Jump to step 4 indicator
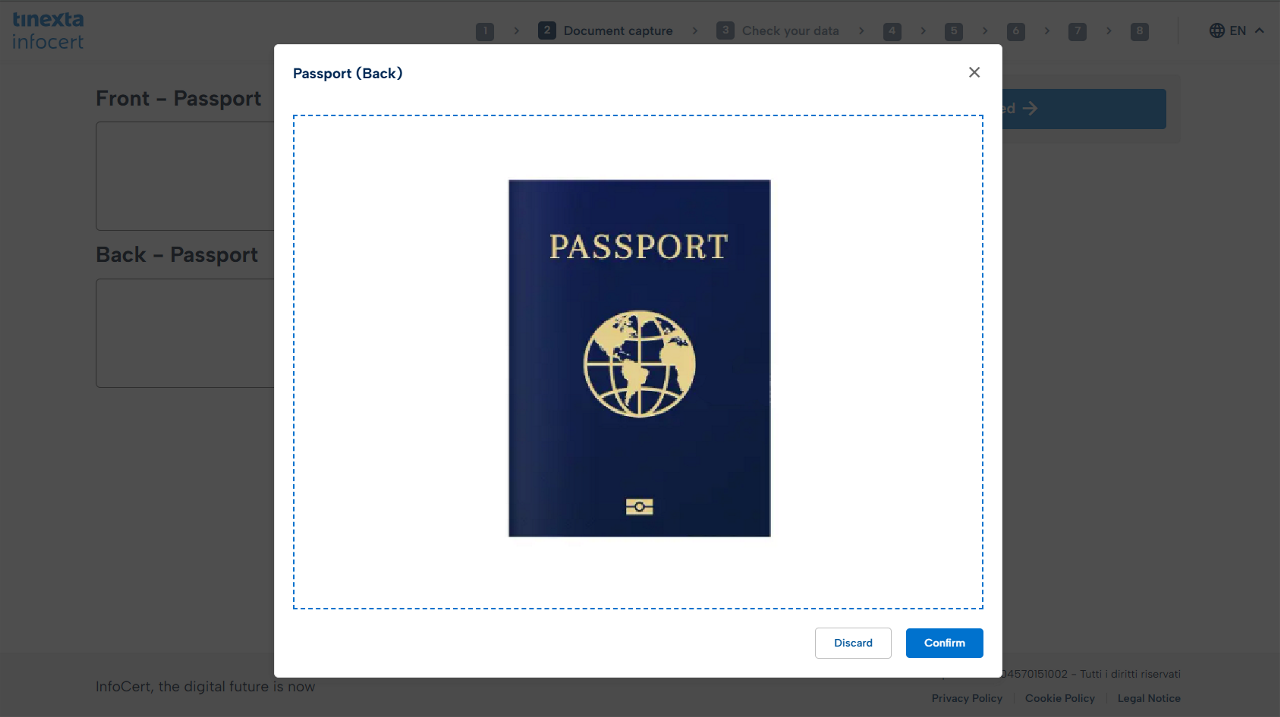 (892, 31)
